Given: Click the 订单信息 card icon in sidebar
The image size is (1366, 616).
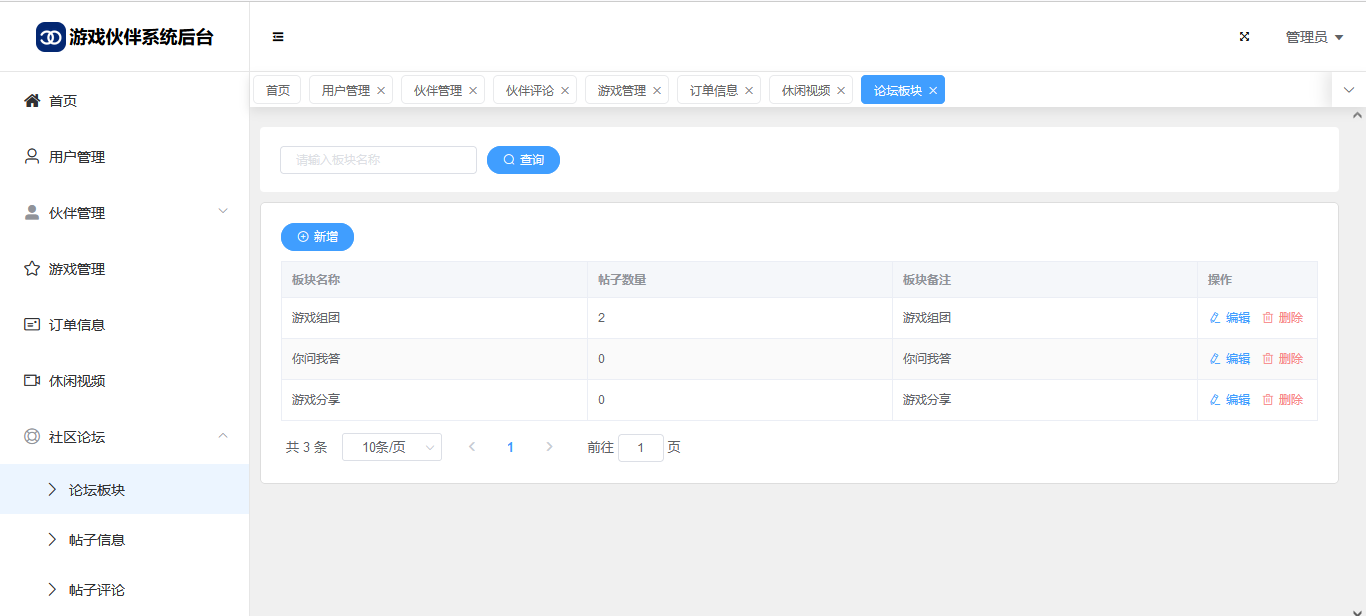Looking at the screenshot, I should pos(32,325).
